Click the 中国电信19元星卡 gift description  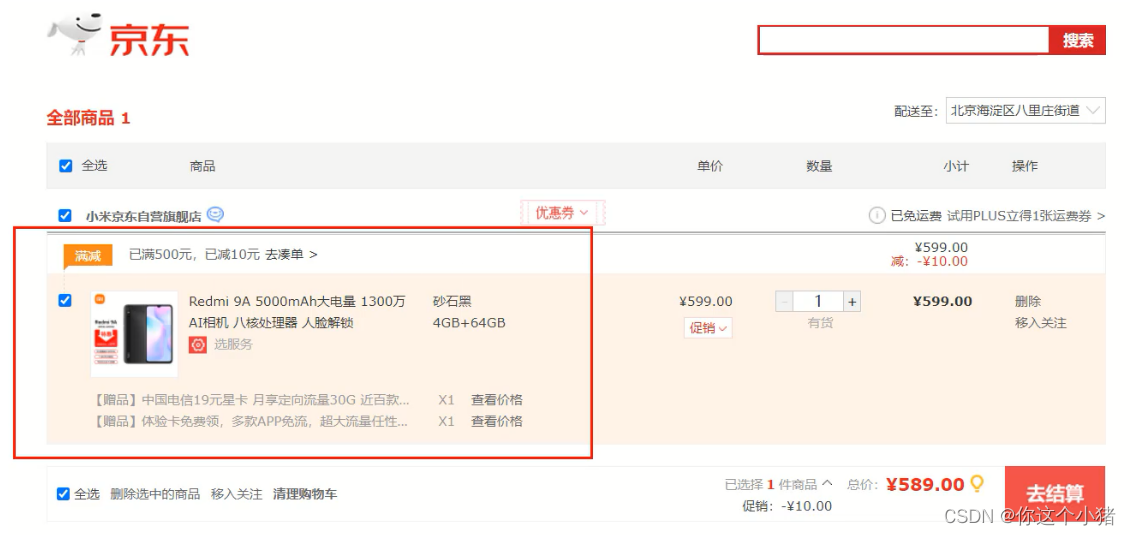[x=252, y=399]
